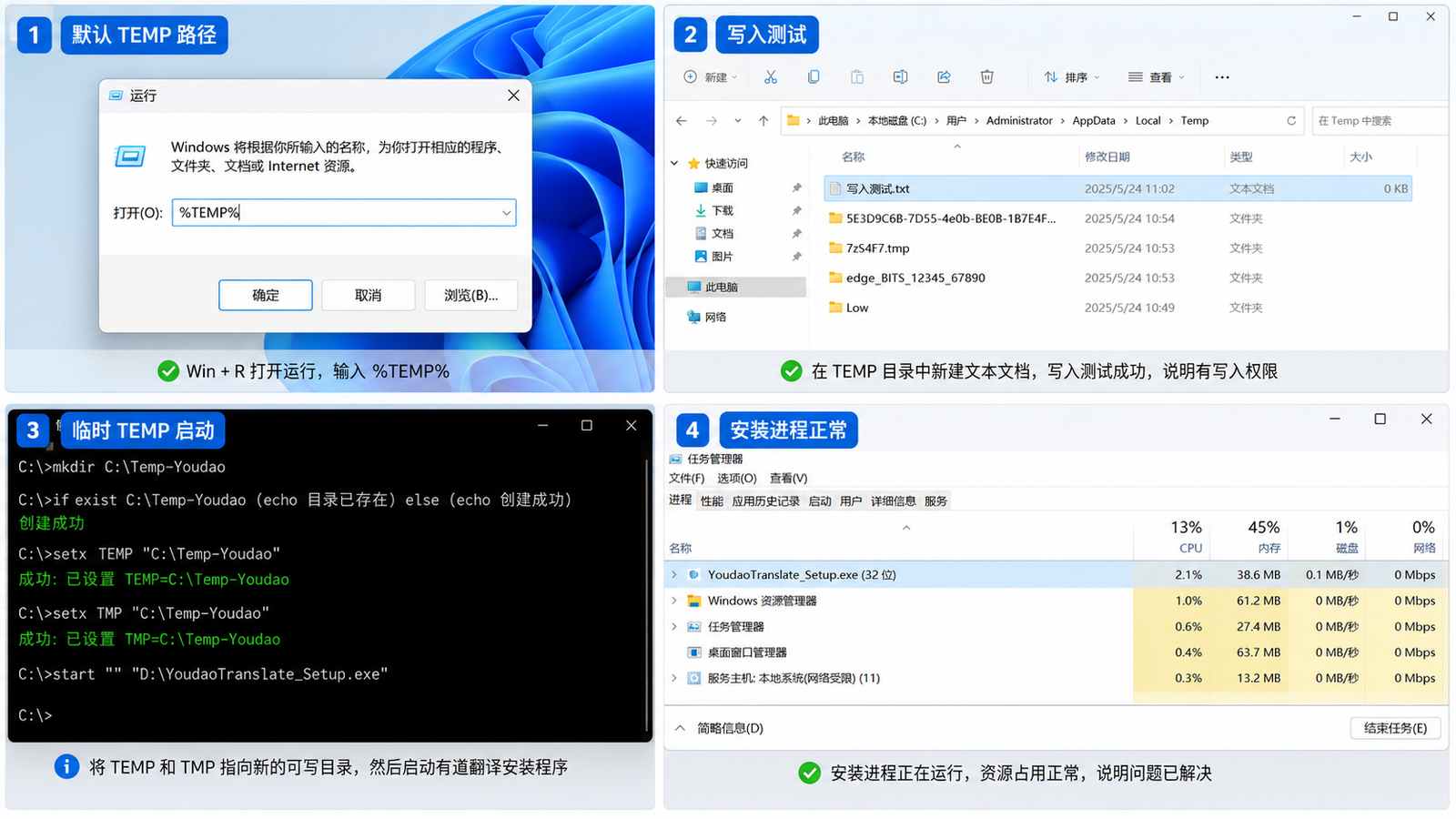Image resolution: width=1456 pixels, height=819 pixels.
Task: Expand the 服务主机: 本地系统 process row
Action: click(674, 678)
